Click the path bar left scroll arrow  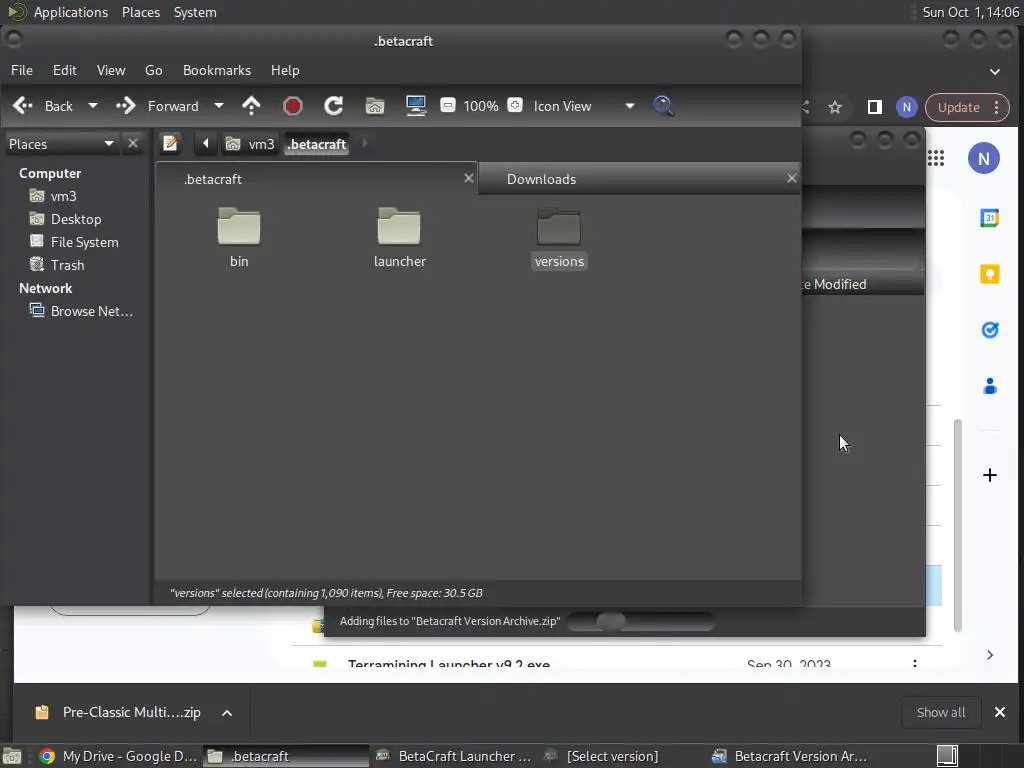tap(206, 143)
